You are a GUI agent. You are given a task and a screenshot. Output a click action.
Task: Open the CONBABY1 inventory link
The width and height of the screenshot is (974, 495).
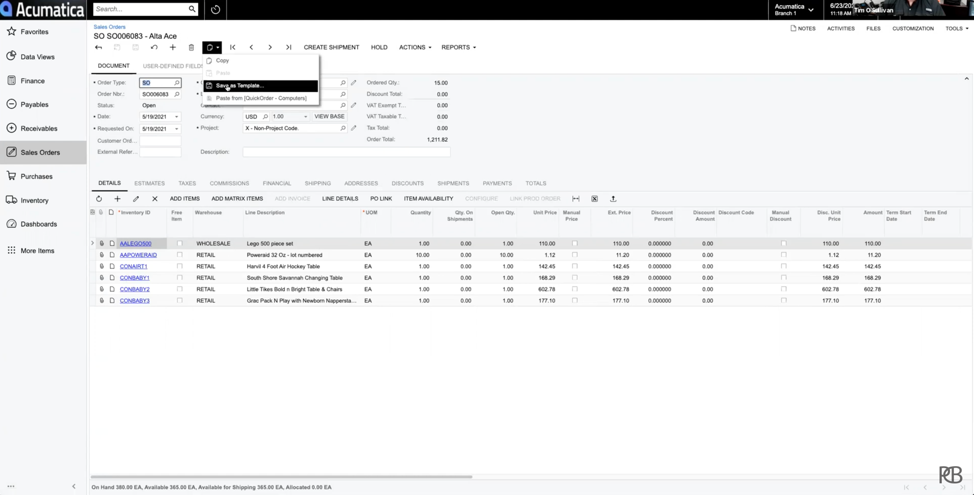click(134, 278)
